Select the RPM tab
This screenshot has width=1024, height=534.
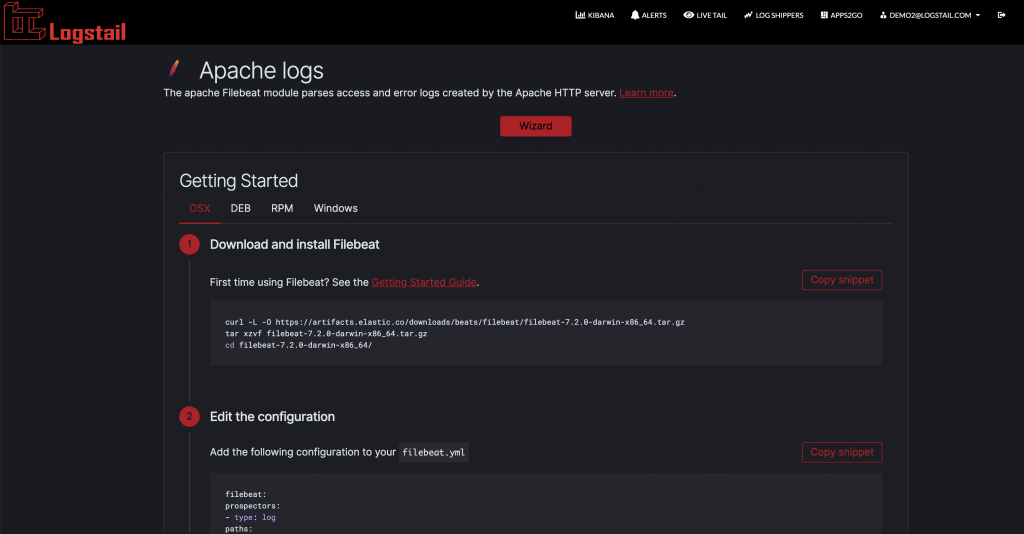pos(282,208)
